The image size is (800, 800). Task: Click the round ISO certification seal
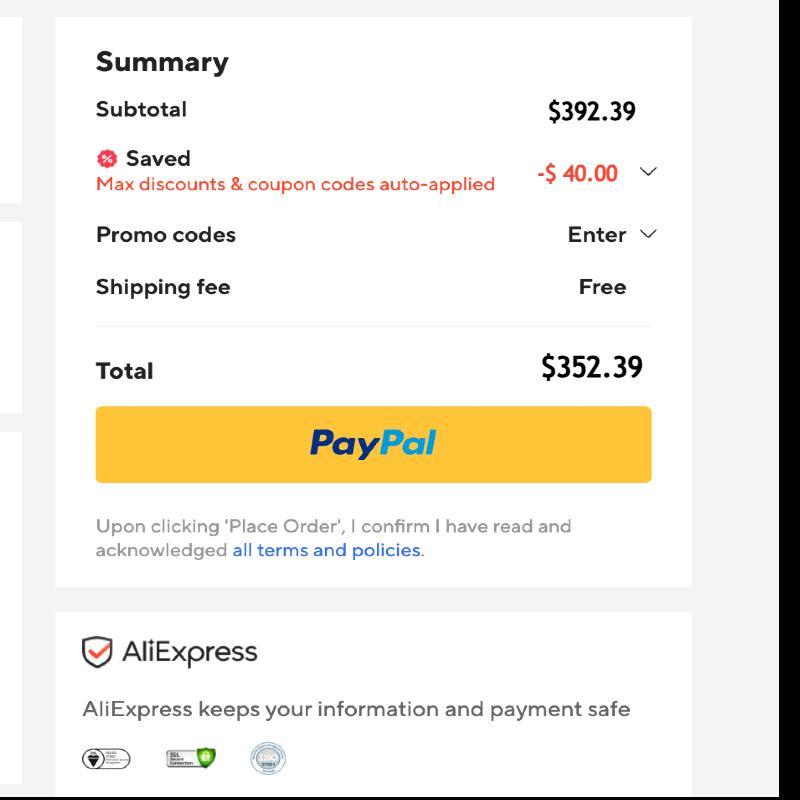pyautogui.click(x=268, y=758)
